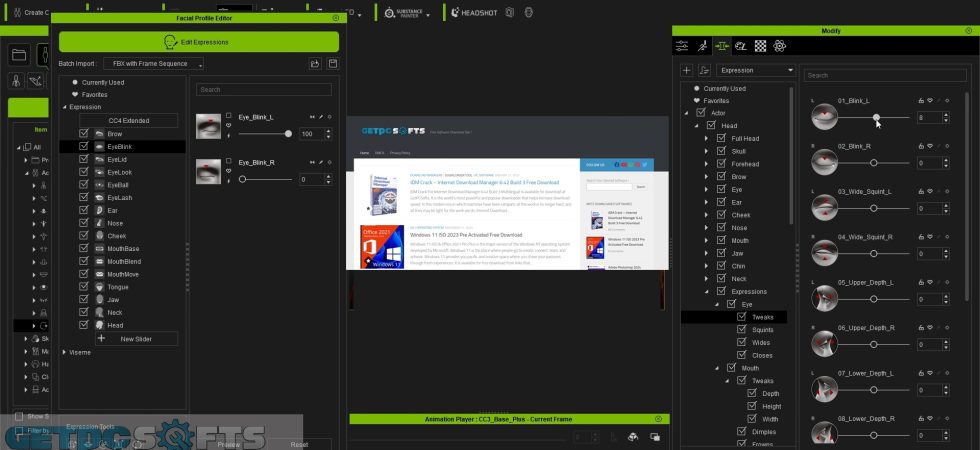Click the lock icon for 02_Blink_R
This screenshot has width=980, height=450.
coord(921,146)
